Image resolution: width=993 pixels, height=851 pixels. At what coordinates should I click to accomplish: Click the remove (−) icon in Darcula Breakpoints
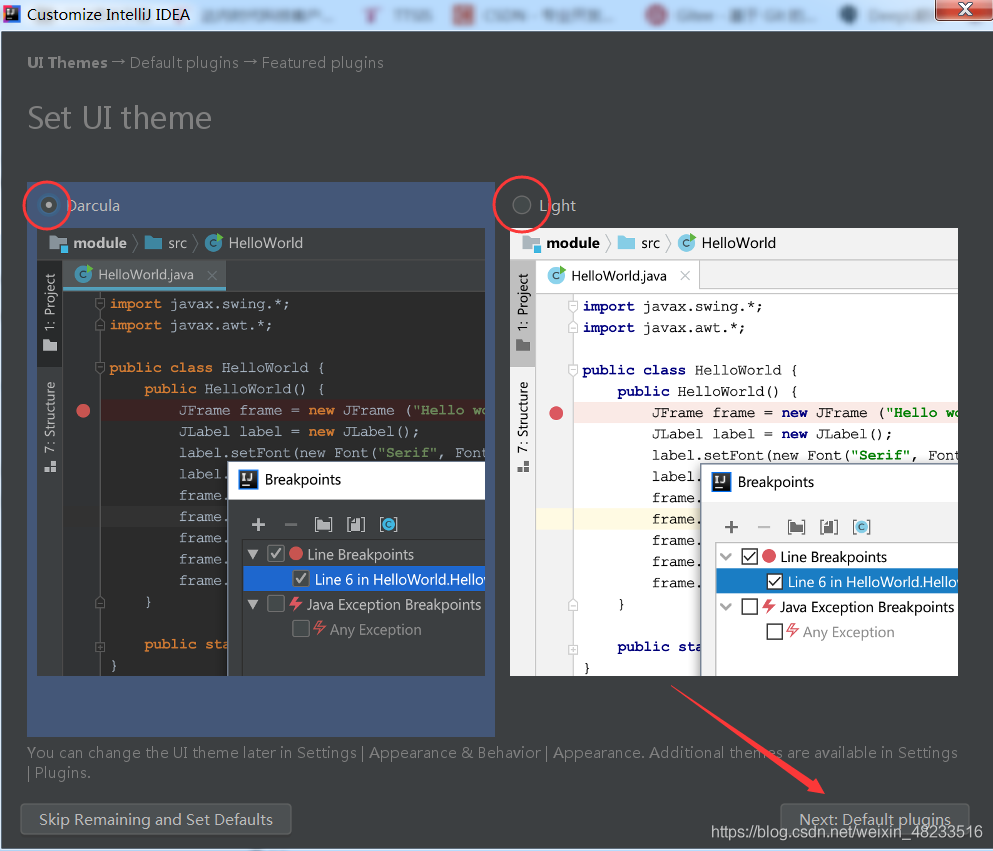(x=291, y=524)
